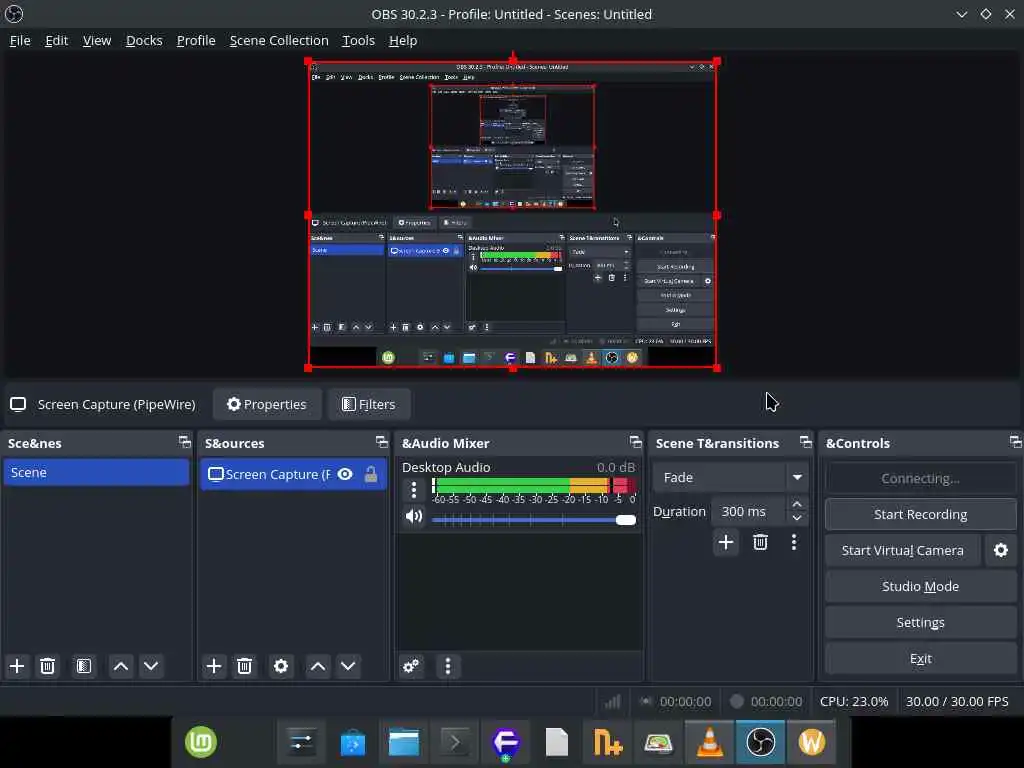Launch VLC from the taskbar
Image resolution: width=1024 pixels, height=768 pixels.
pos(710,742)
